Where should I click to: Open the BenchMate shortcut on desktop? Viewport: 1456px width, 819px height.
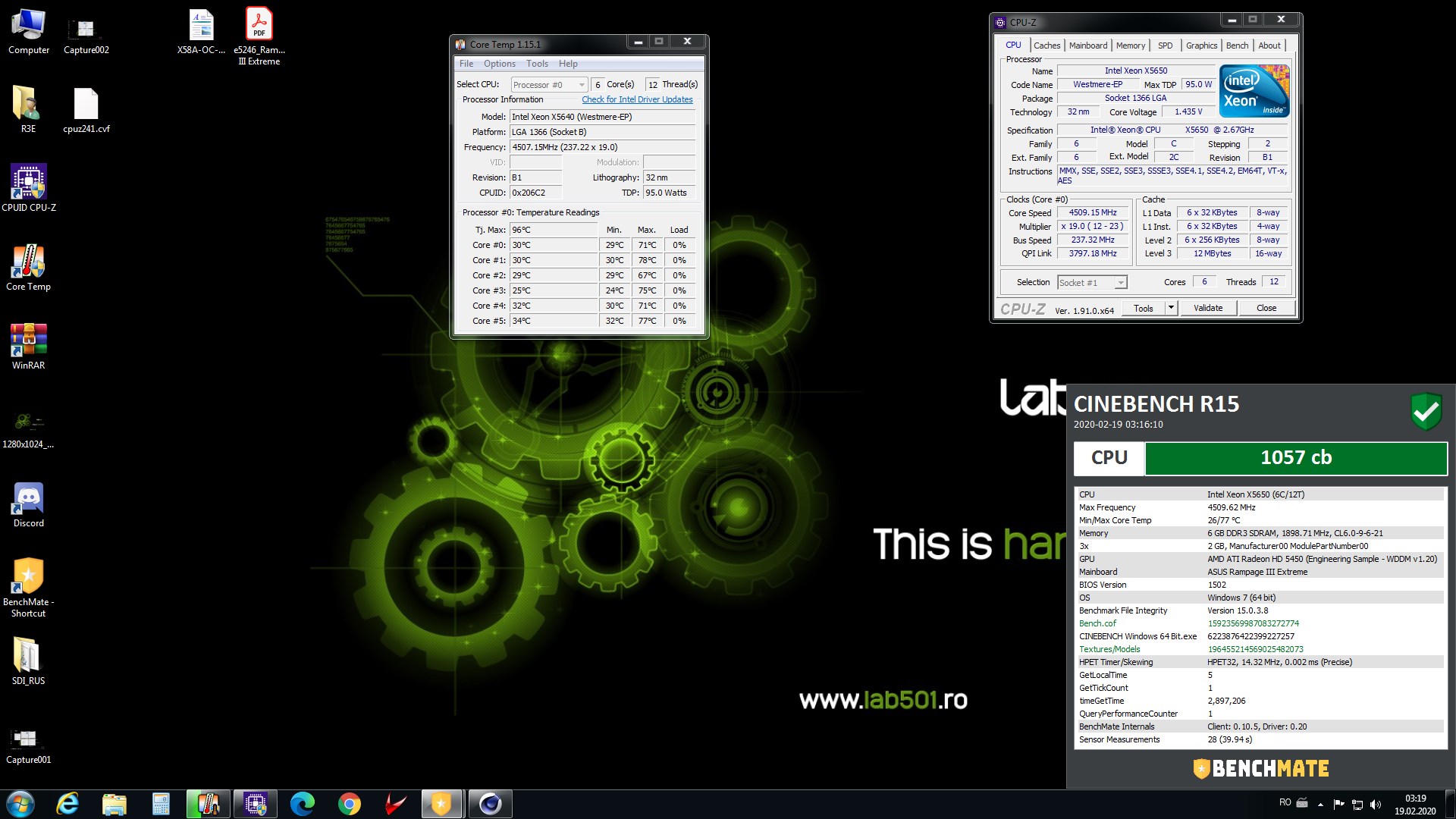(29, 588)
